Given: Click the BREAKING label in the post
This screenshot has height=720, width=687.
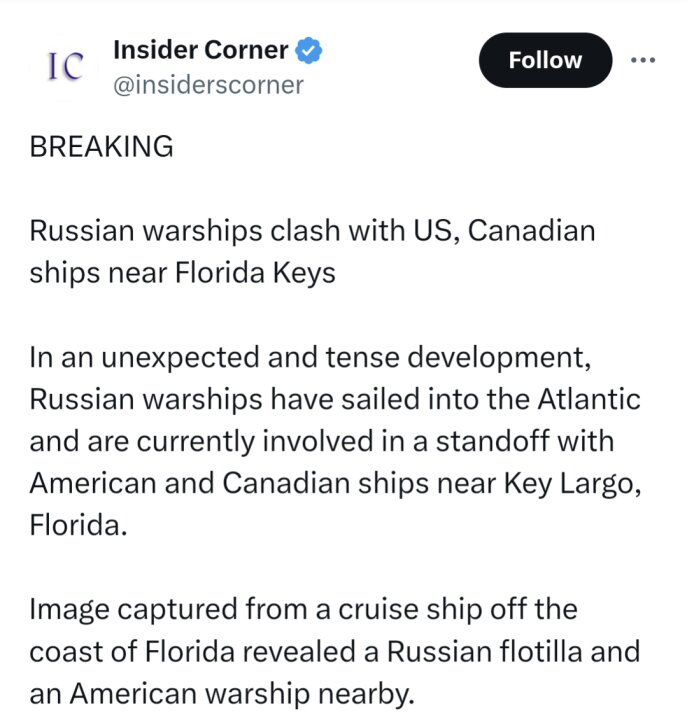Looking at the screenshot, I should click(101, 146).
